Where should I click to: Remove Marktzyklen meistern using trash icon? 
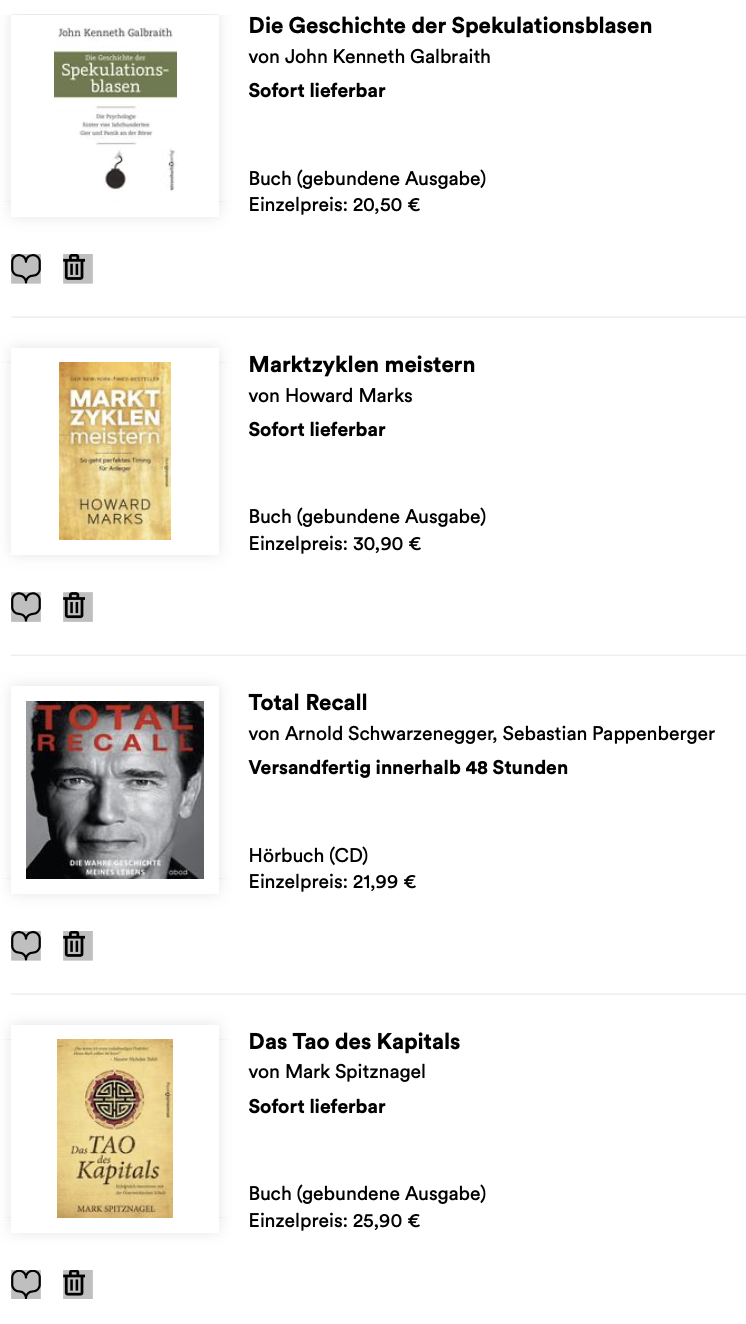click(75, 606)
